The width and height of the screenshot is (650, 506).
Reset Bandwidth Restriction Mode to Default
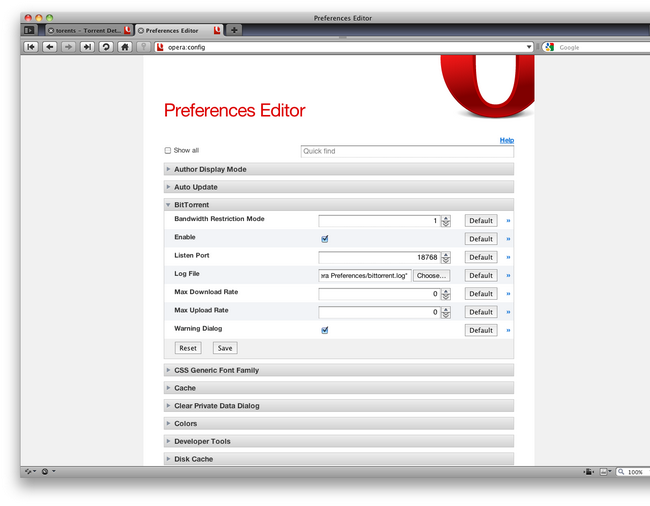click(481, 221)
